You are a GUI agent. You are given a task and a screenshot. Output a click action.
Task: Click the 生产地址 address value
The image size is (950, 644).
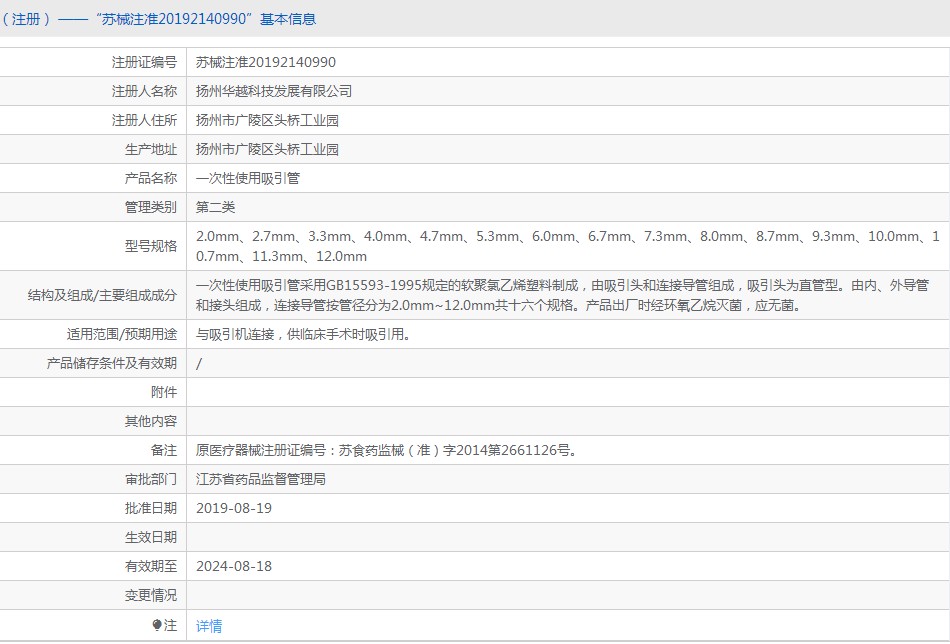click(267, 149)
